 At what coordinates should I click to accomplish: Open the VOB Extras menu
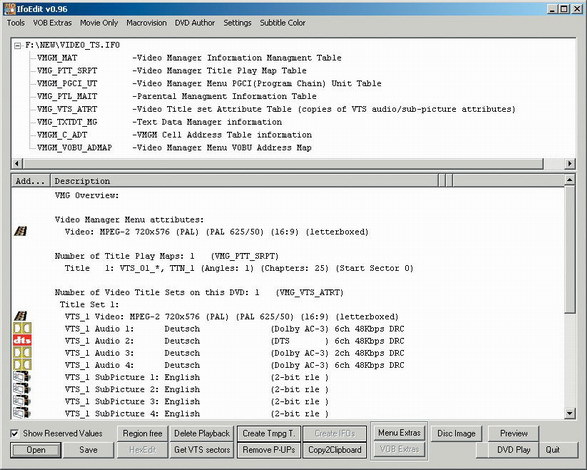[52, 23]
